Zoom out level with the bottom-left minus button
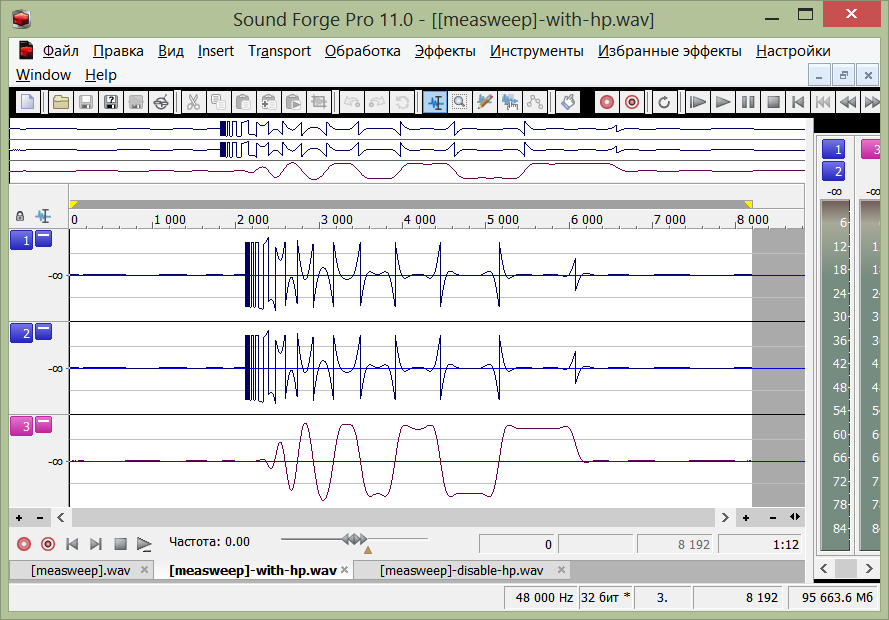The image size is (889, 620). tap(40, 517)
